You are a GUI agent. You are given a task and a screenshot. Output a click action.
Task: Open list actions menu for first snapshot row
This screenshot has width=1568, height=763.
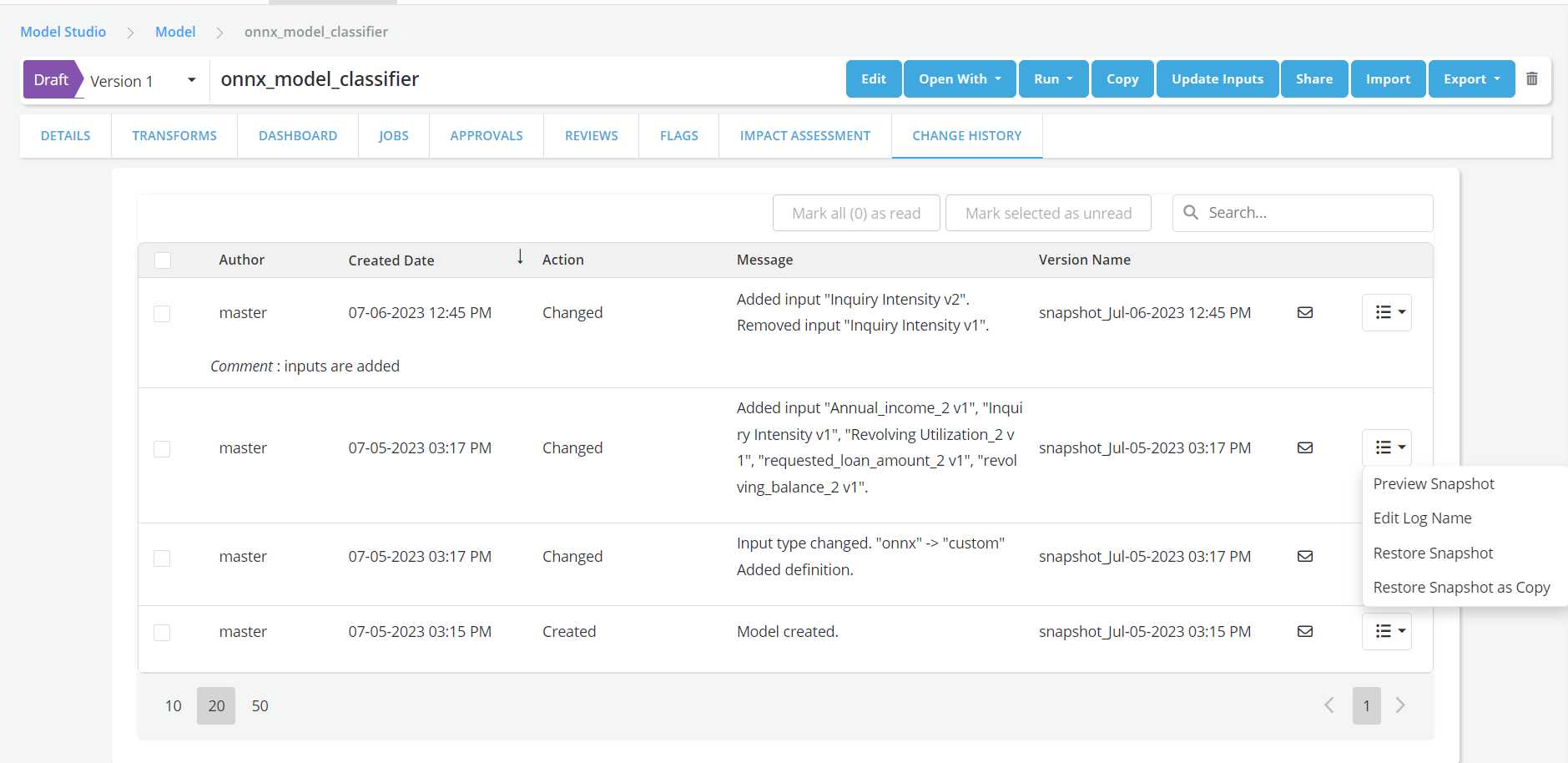pos(1386,312)
